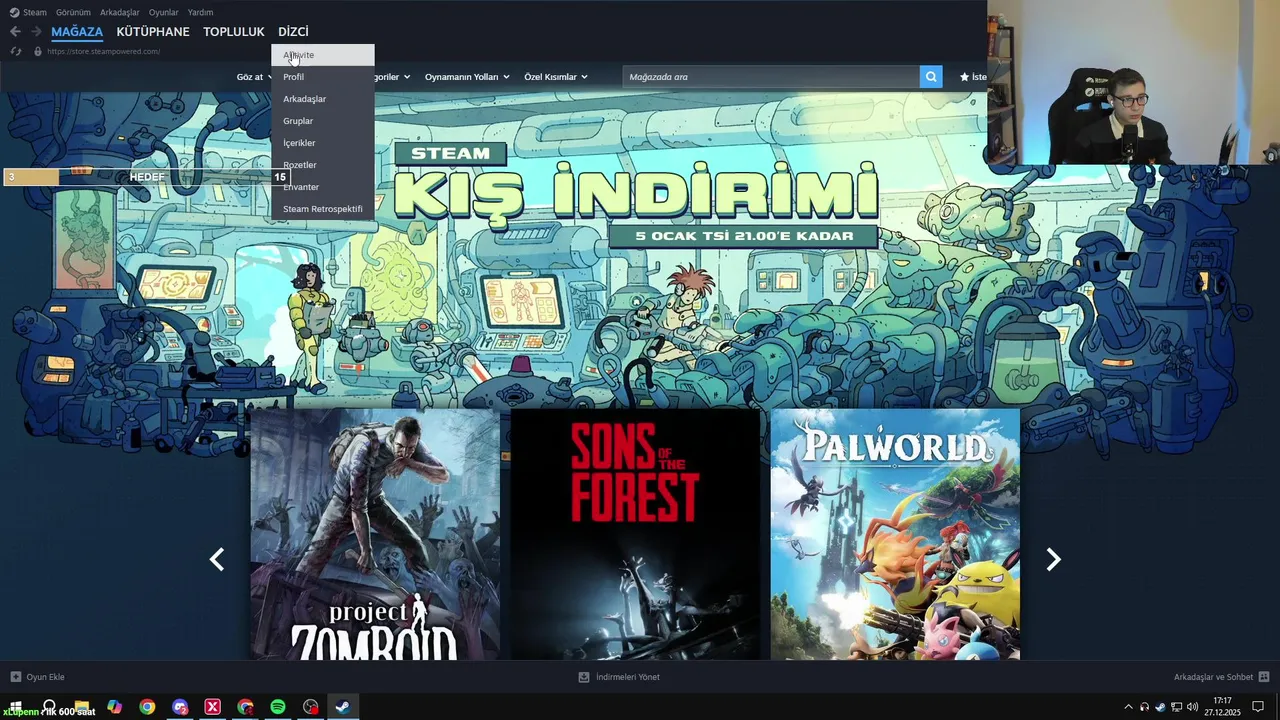Image resolution: width=1280 pixels, height=720 pixels.
Task: Show previous carousel games with left arrow
Action: (217, 559)
